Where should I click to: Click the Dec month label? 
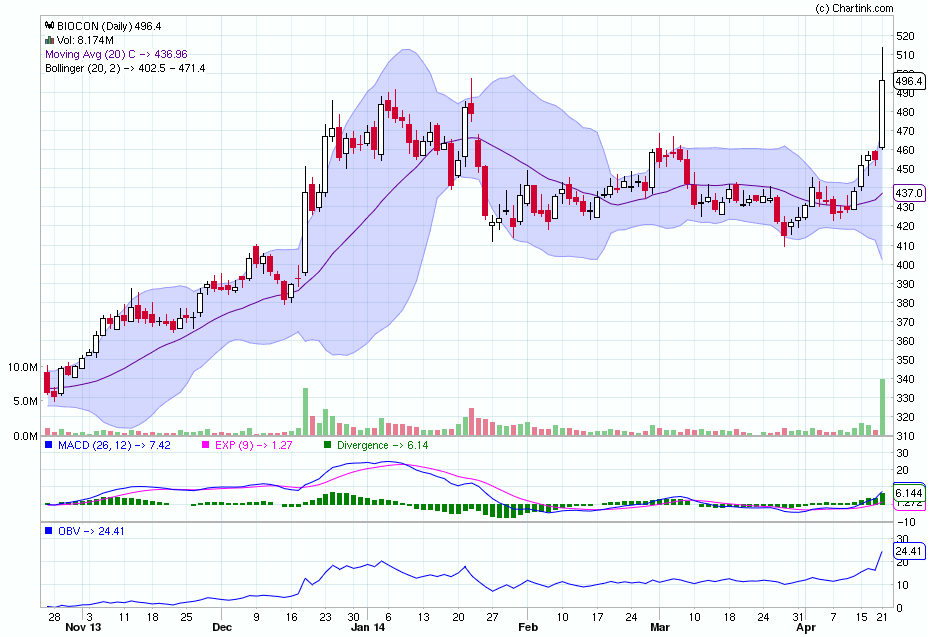pyautogui.click(x=222, y=628)
